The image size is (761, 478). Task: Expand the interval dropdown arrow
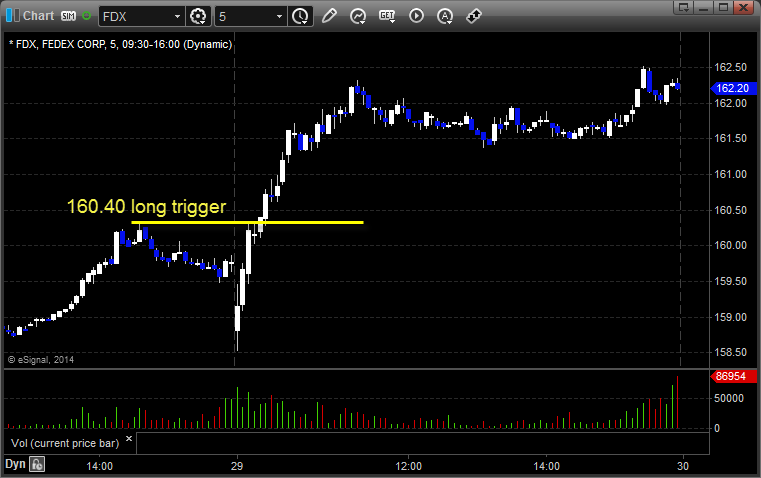tap(280, 16)
